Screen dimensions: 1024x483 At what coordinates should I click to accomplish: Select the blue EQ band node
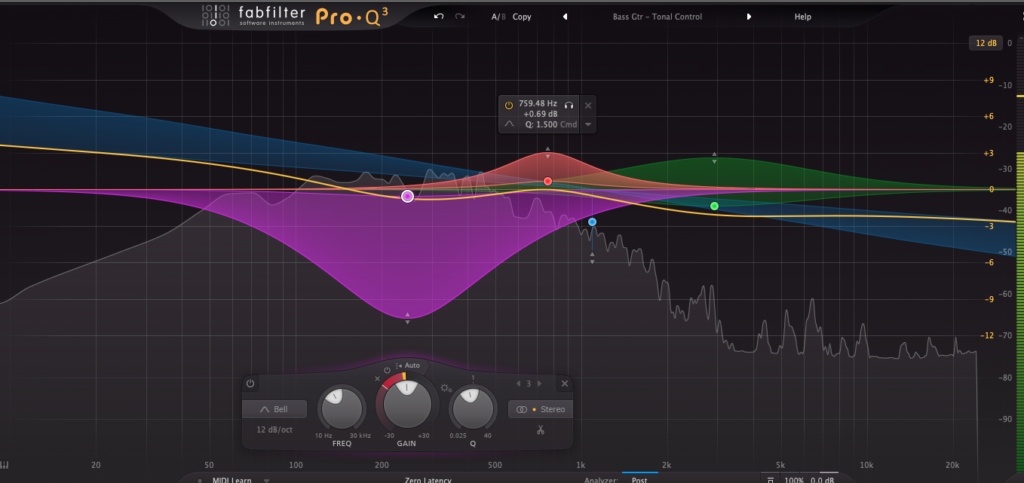point(592,222)
